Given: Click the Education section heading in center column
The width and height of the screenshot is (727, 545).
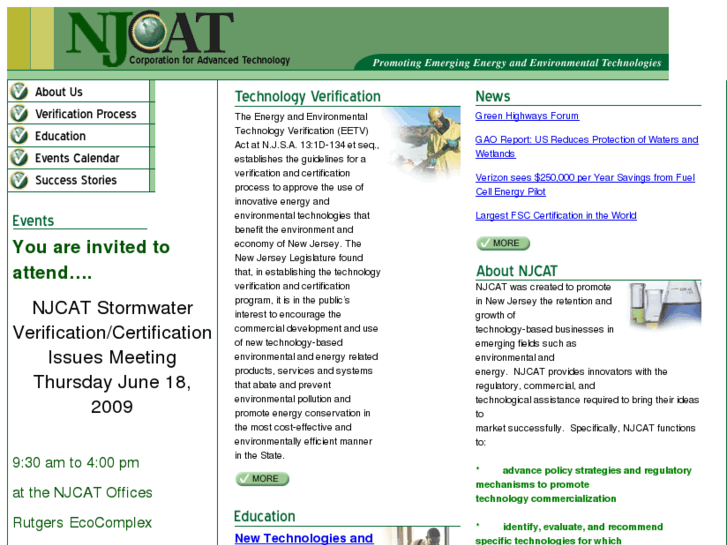Looking at the screenshot, I should 264,516.
